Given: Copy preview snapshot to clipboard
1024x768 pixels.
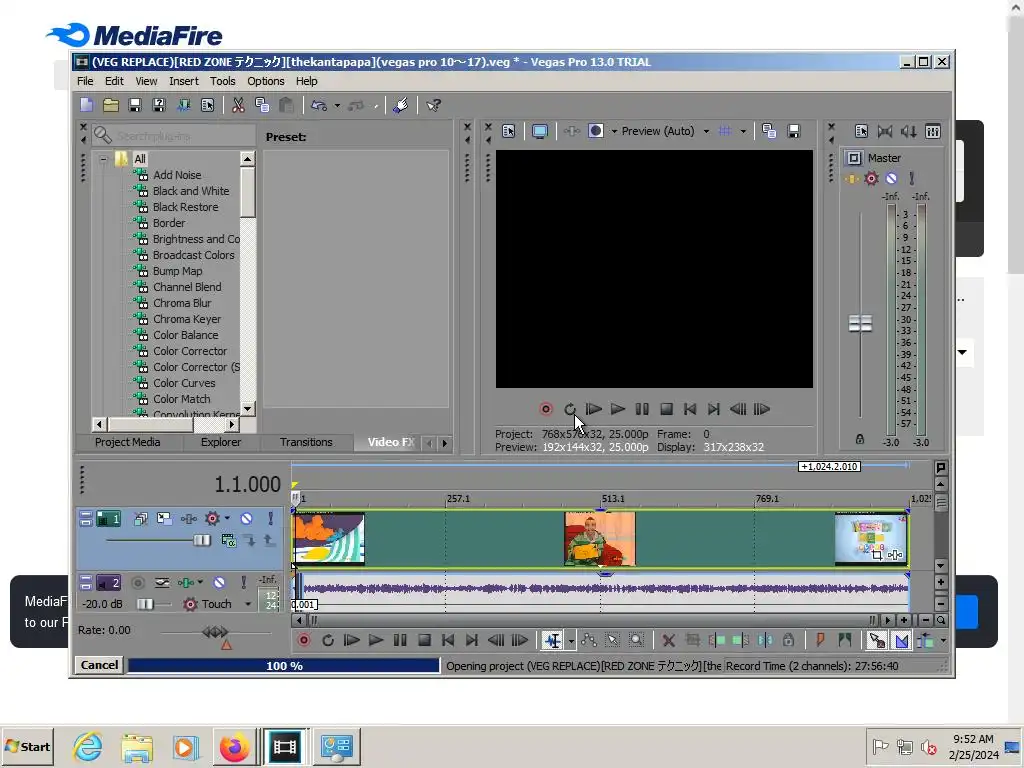Looking at the screenshot, I should [769, 131].
